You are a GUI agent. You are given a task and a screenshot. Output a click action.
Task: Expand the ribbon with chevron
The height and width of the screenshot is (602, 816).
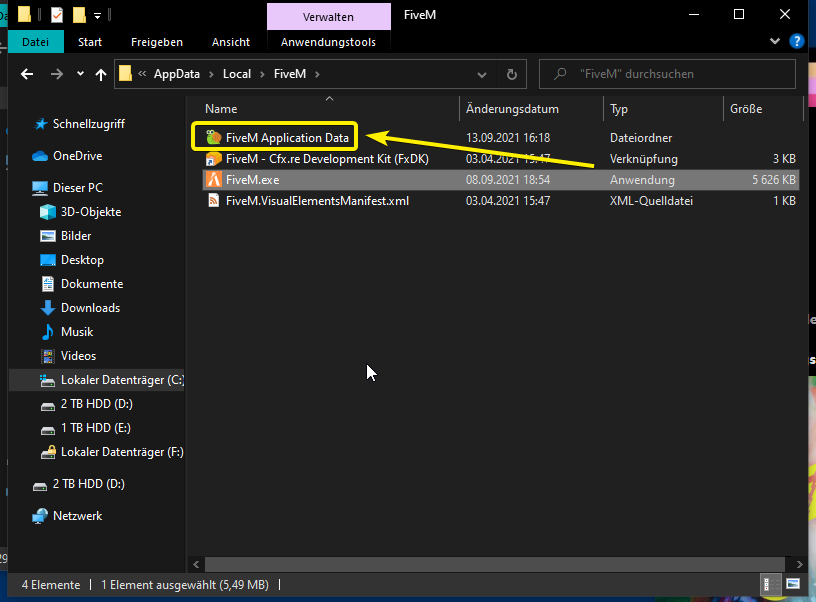point(776,42)
